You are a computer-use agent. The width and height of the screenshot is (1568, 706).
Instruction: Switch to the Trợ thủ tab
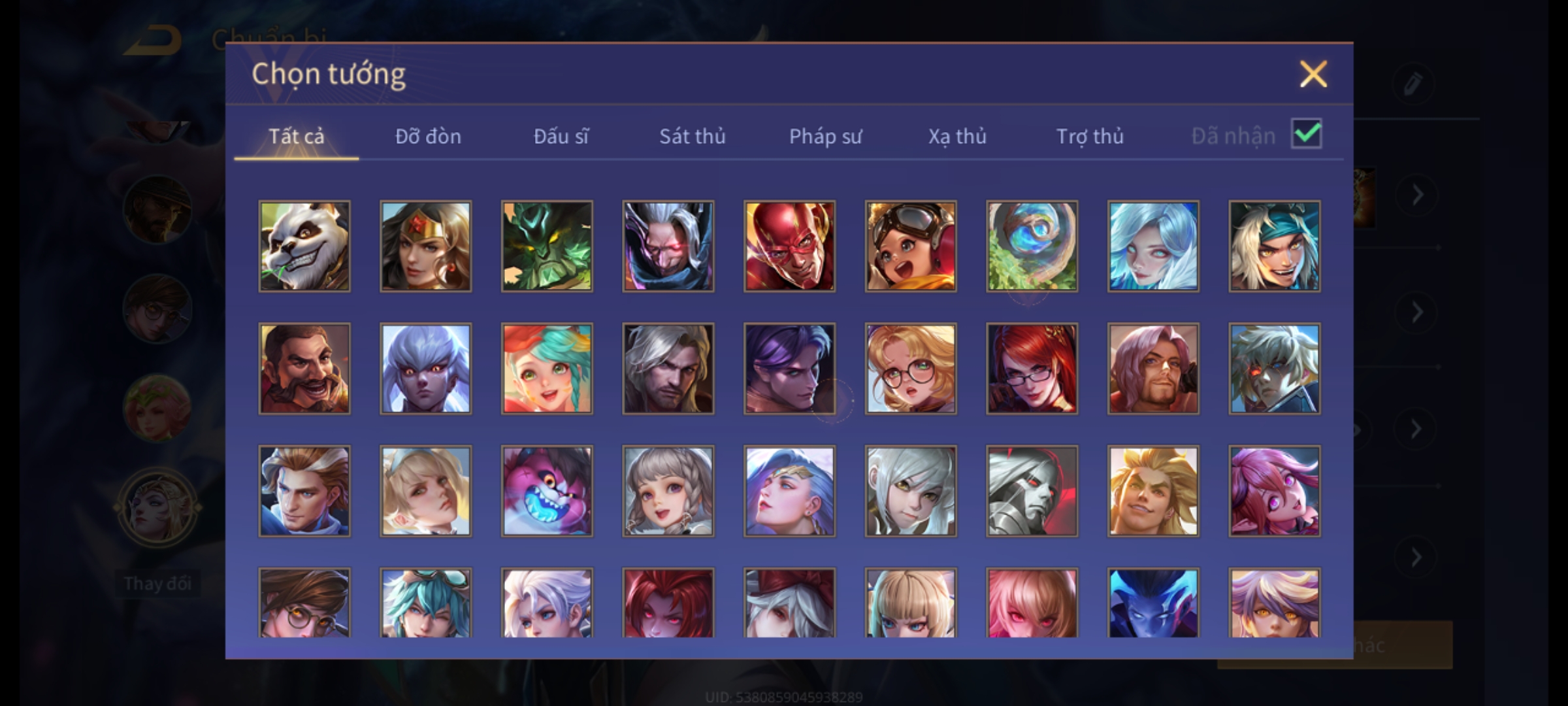click(x=1090, y=136)
